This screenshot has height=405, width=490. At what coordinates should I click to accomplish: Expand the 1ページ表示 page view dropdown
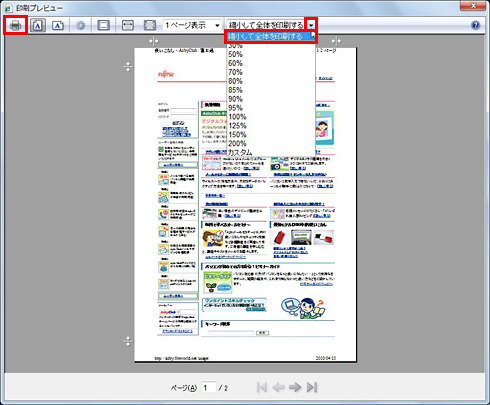[x=192, y=25]
